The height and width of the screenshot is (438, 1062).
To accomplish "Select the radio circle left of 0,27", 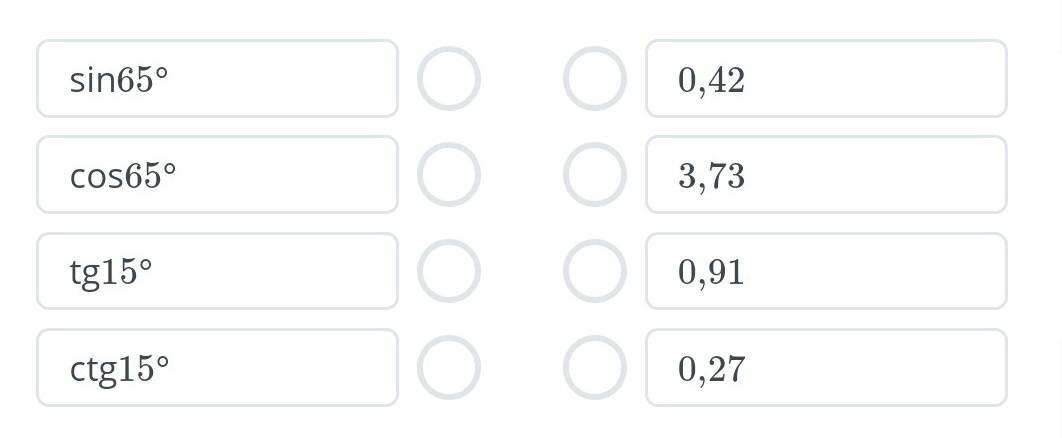I will (x=595, y=367).
